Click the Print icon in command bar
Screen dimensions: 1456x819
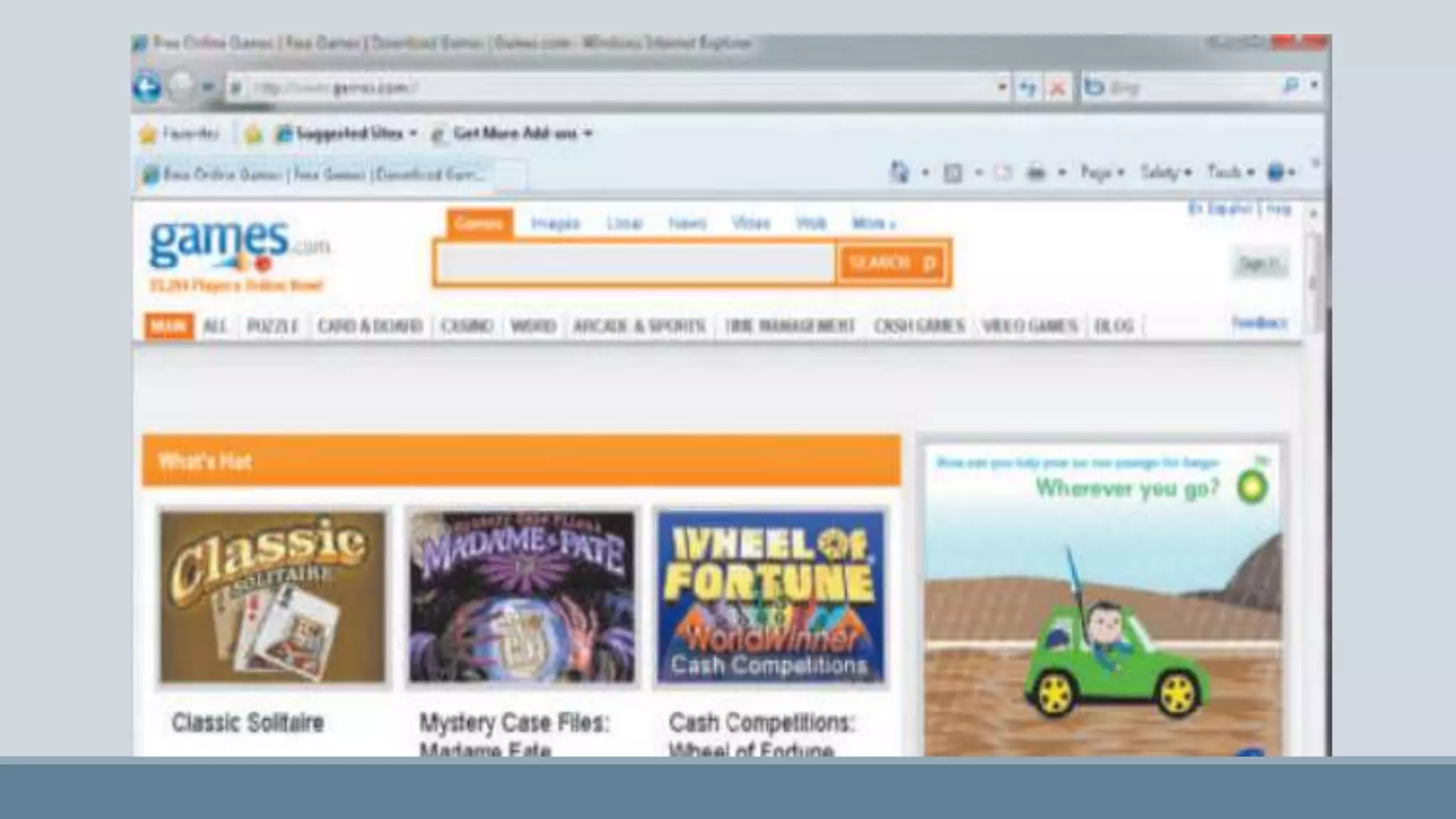[1037, 172]
